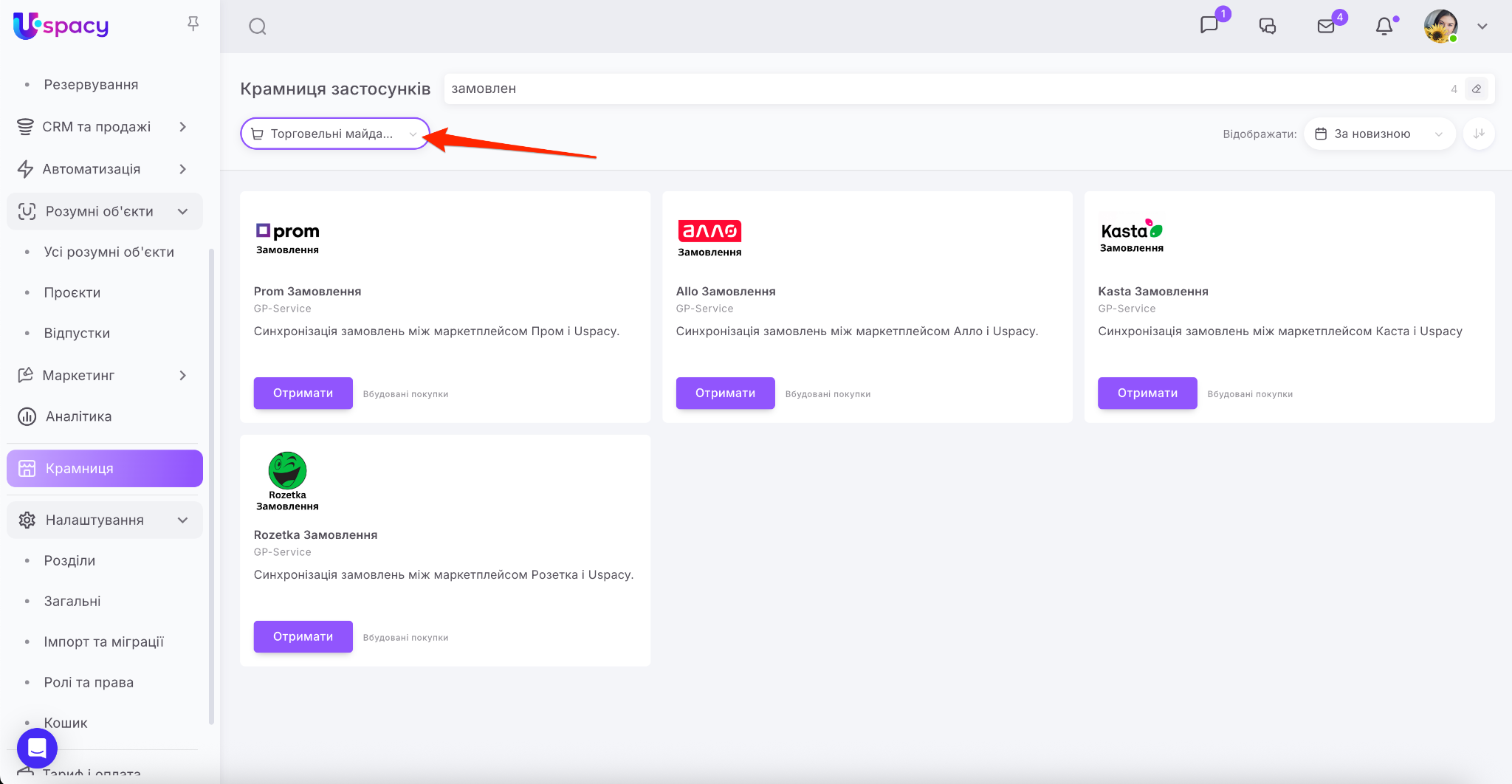Open the chat messages icon with badge
The width and height of the screenshot is (1512, 784).
pos(1209,25)
